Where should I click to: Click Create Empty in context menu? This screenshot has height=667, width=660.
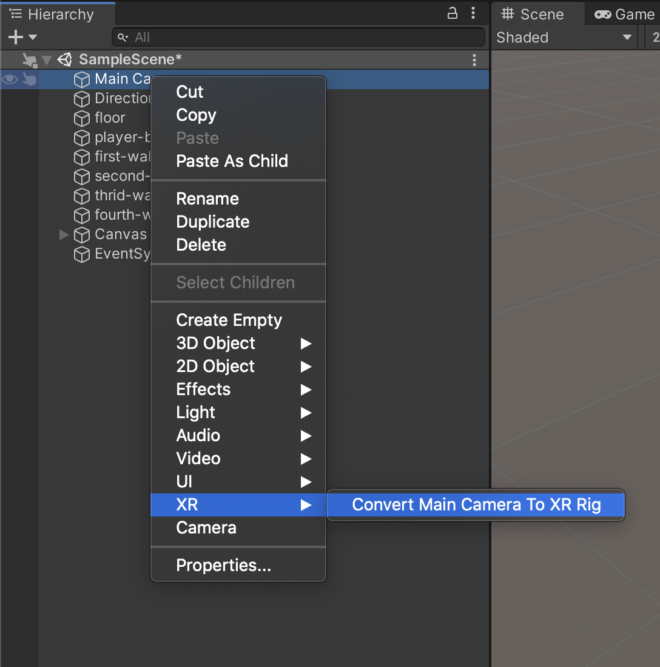point(229,320)
